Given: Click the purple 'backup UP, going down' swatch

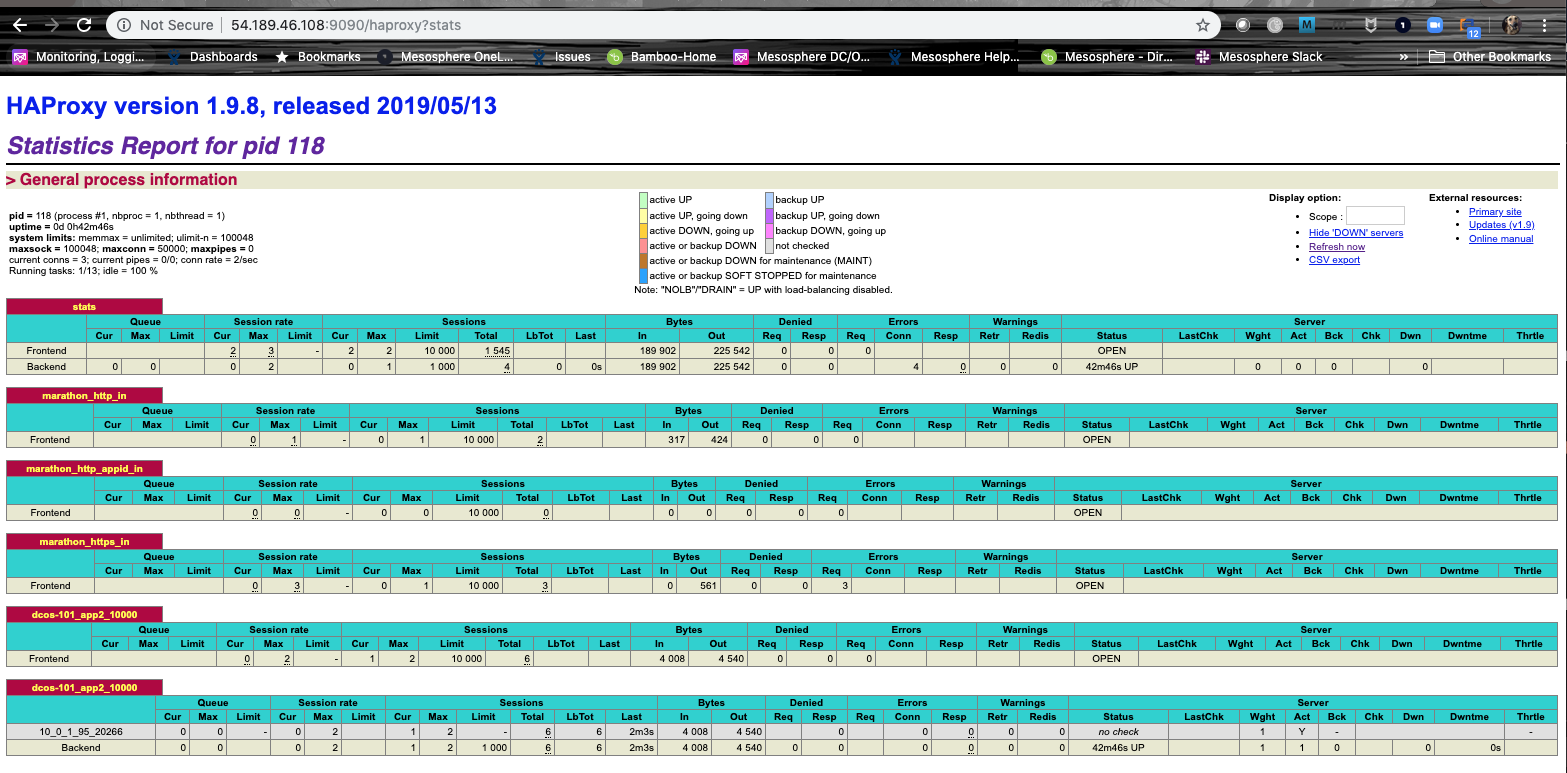Looking at the screenshot, I should pyautogui.click(x=769, y=215).
